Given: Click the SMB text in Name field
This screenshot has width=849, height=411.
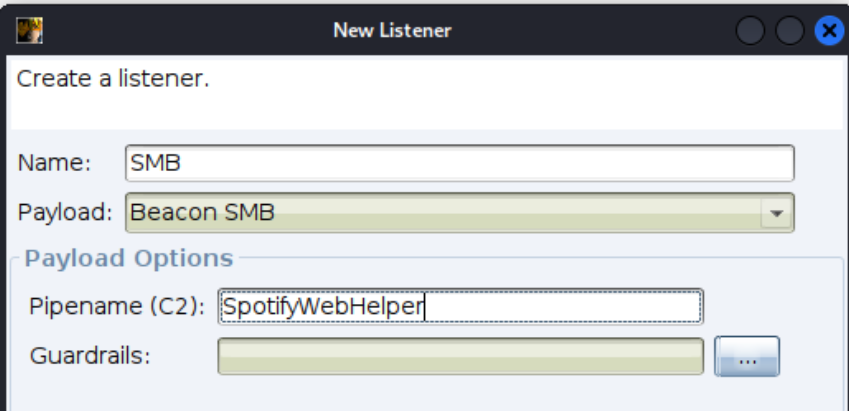Looking at the screenshot, I should pyautogui.click(x=156, y=163).
